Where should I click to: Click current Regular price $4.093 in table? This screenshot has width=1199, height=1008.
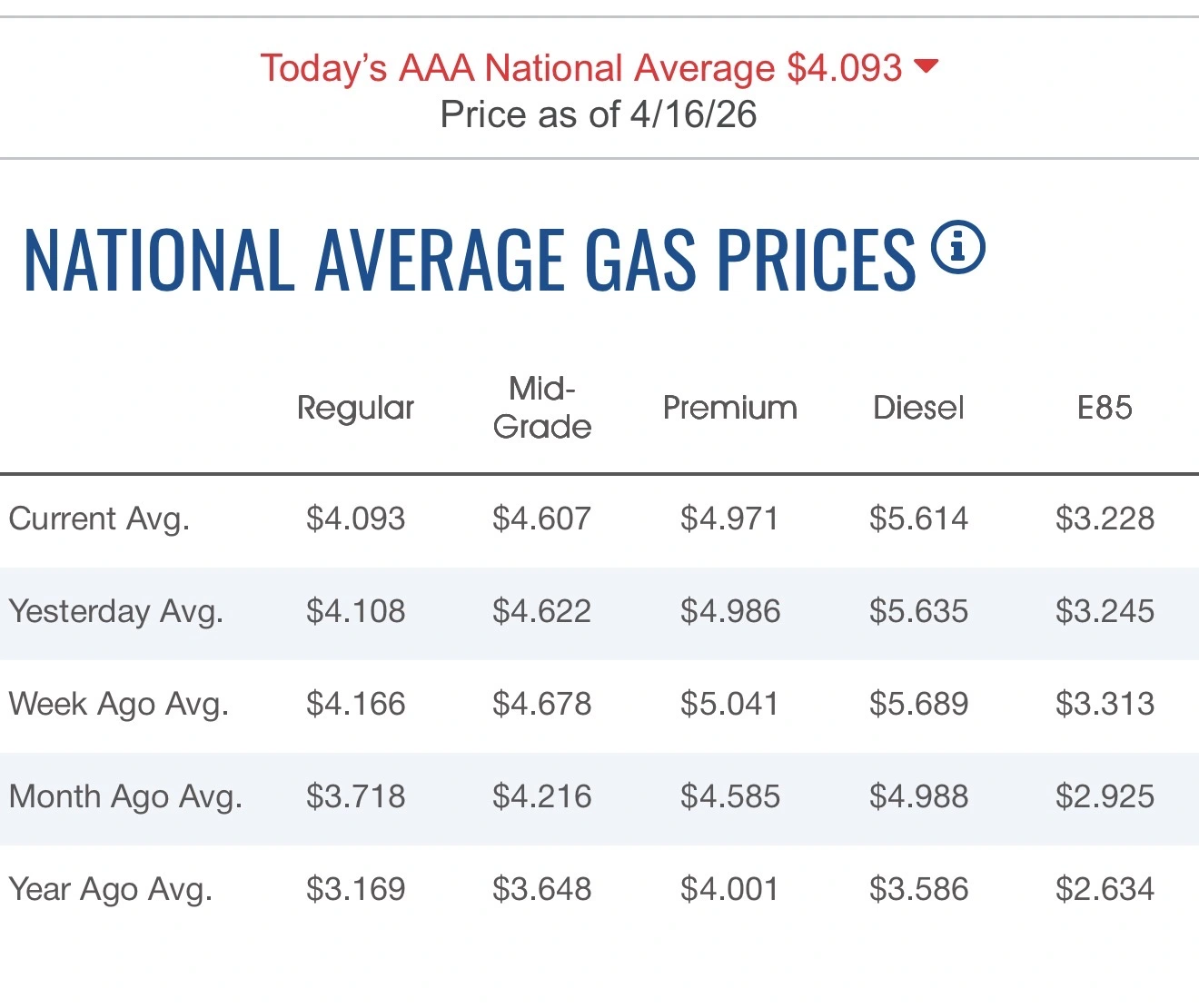[x=355, y=519]
